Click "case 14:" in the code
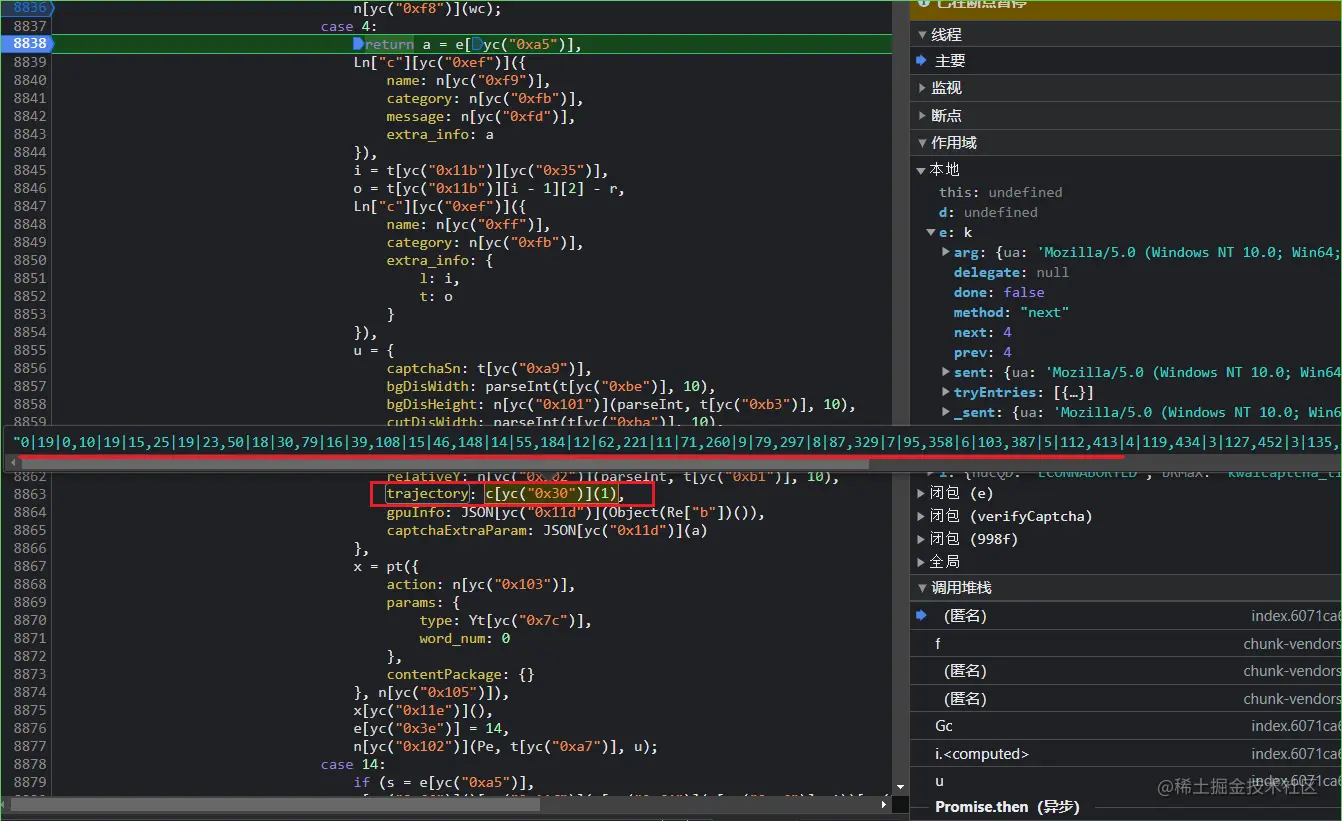The height and width of the screenshot is (821, 1342). [x=354, y=764]
